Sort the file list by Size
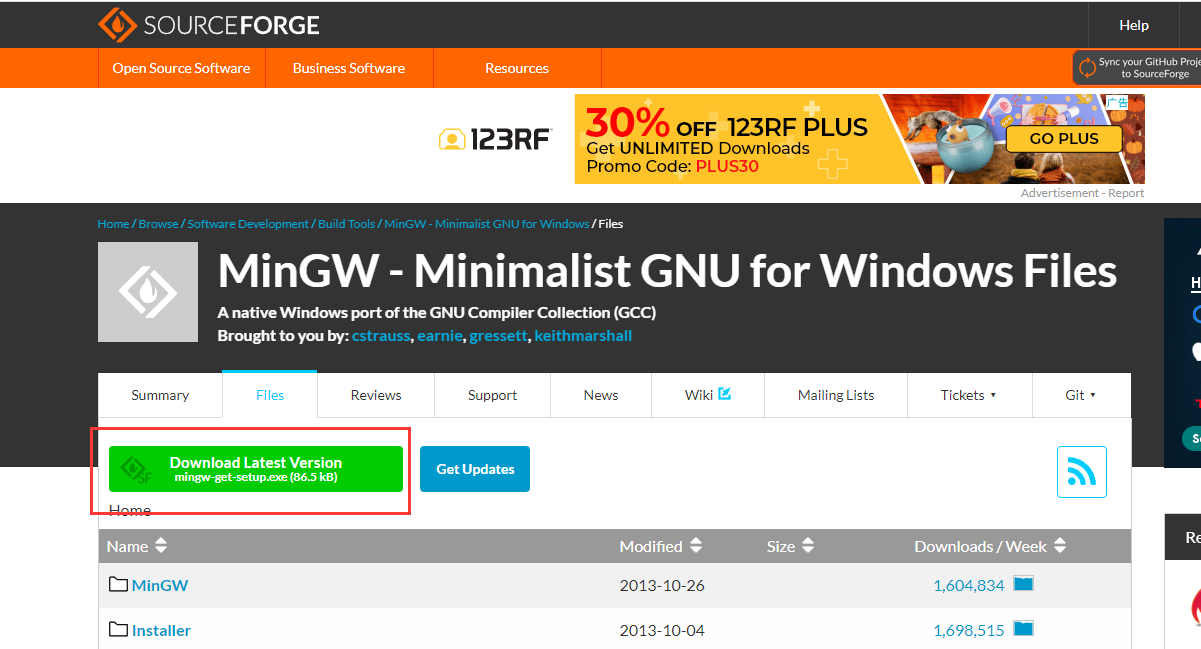The width and height of the screenshot is (1201, 649). pos(791,546)
